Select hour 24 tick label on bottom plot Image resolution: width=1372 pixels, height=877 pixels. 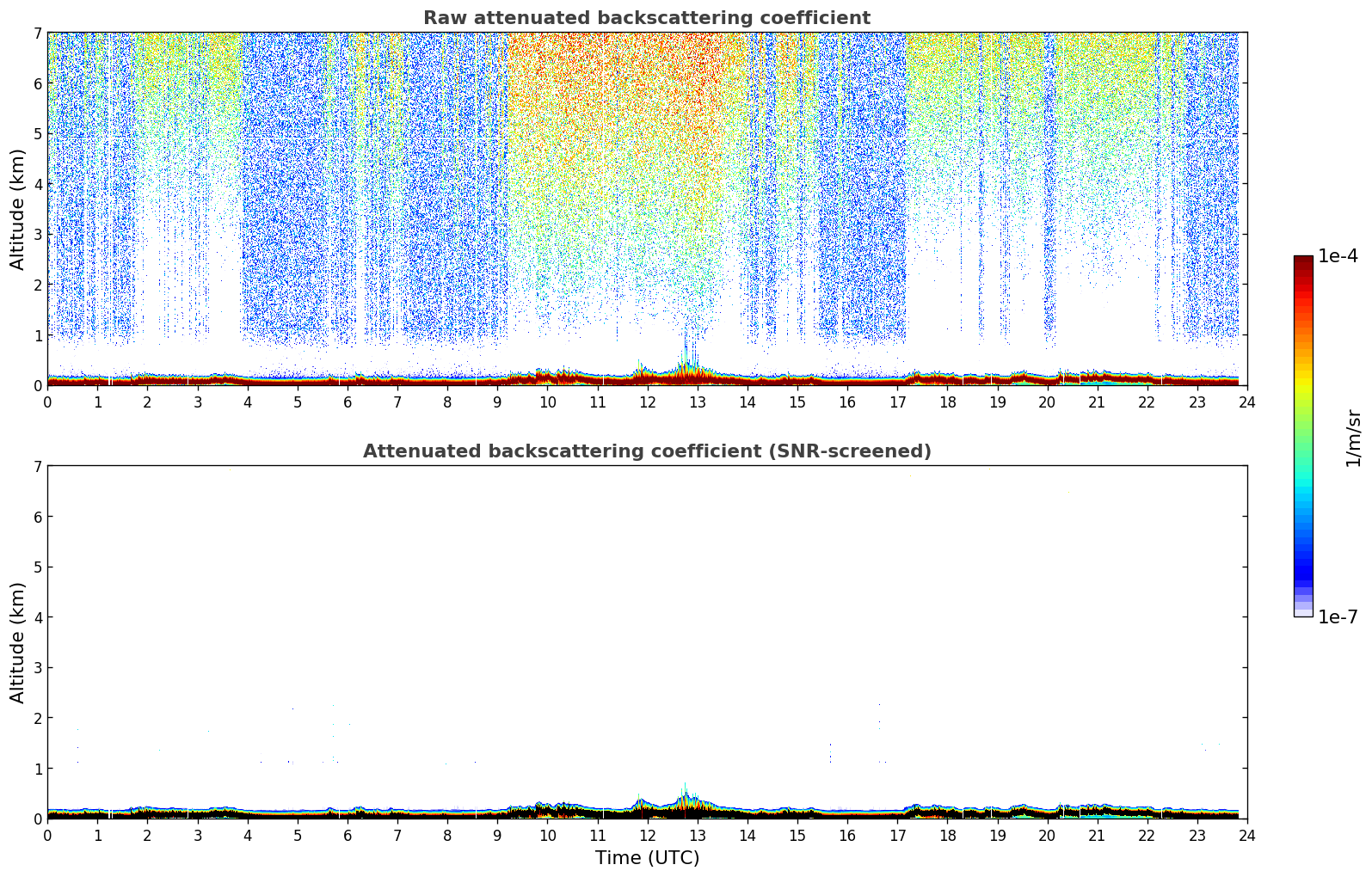[x=1246, y=836]
